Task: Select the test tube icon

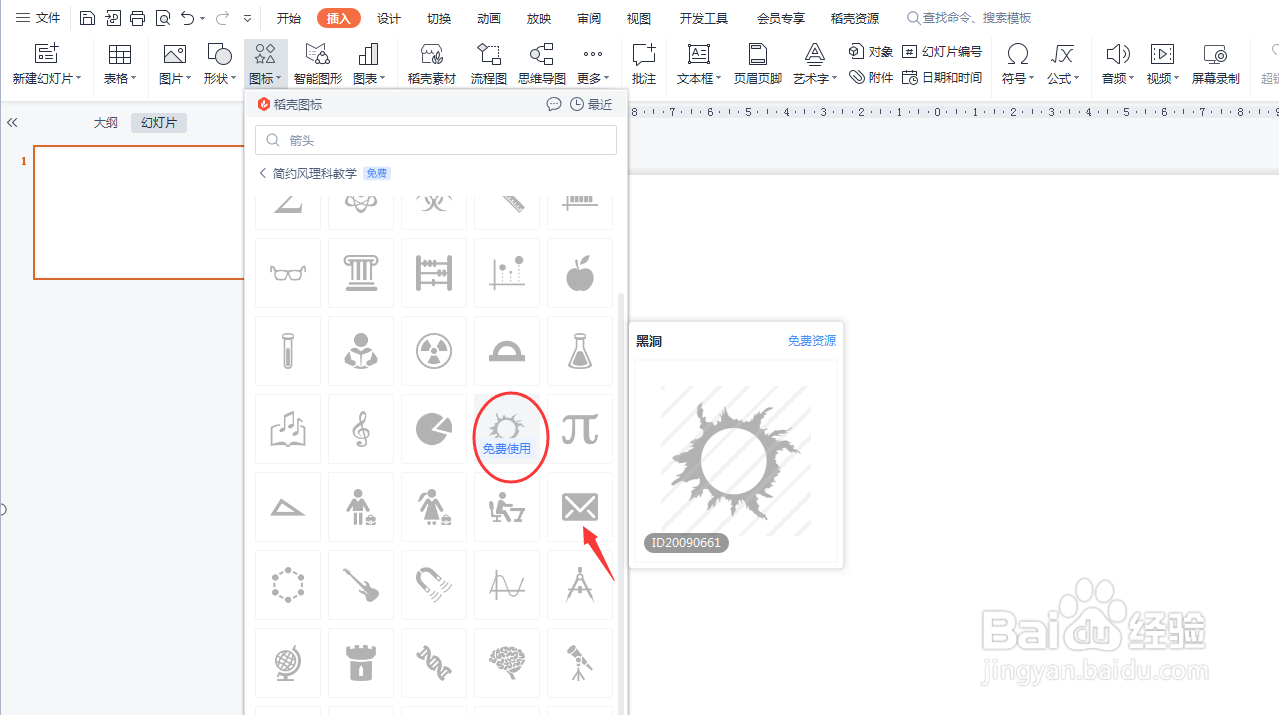Action: (x=288, y=351)
